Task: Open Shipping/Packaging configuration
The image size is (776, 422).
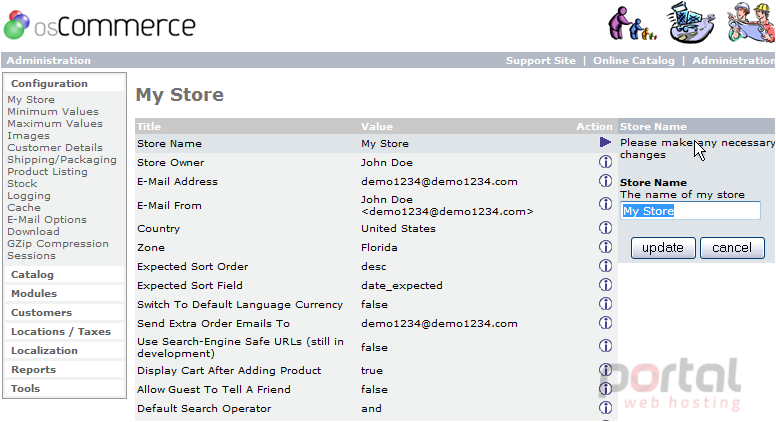Action: pos(62,159)
